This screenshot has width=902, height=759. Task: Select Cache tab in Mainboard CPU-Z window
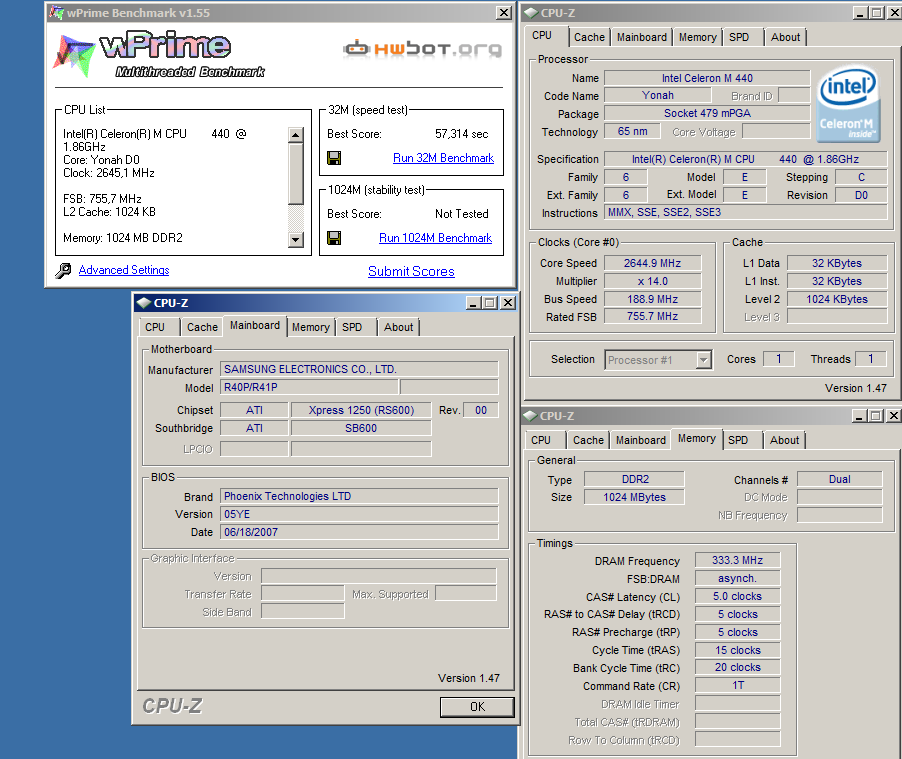click(x=202, y=327)
